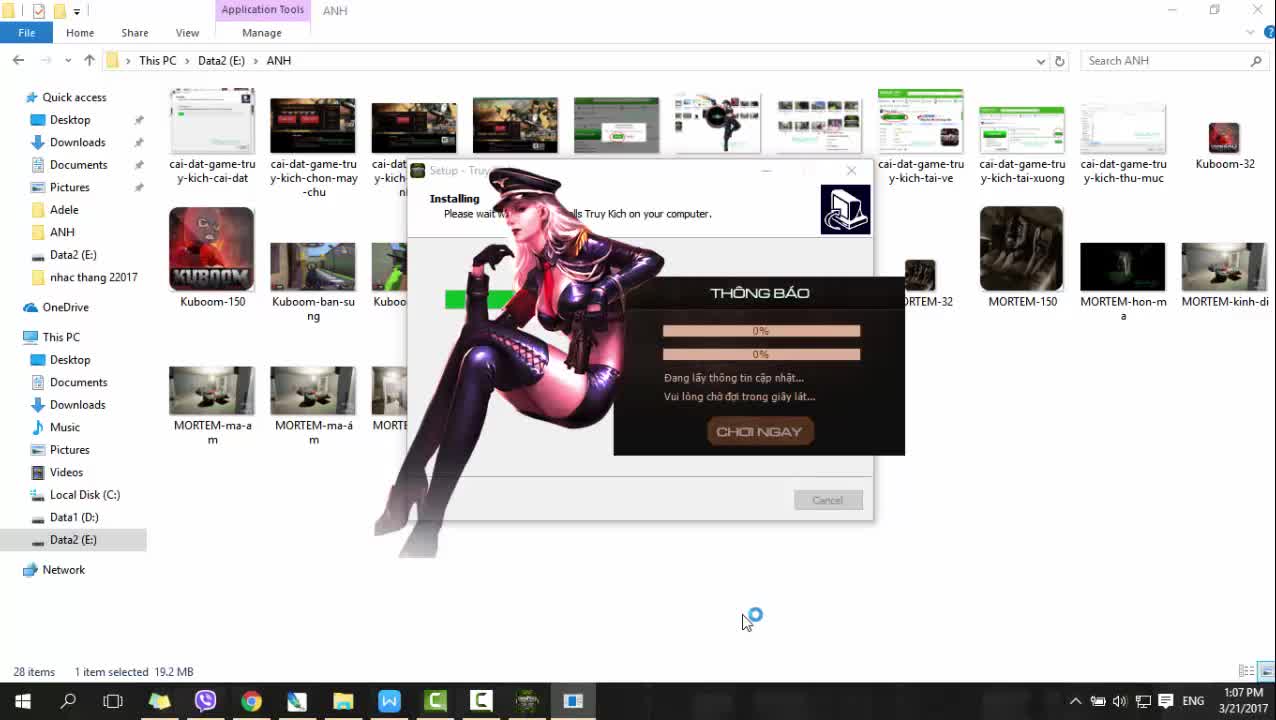Viewport: 1276px width, 720px height.
Task: Open Music under This PC
Action: pyautogui.click(x=65, y=427)
